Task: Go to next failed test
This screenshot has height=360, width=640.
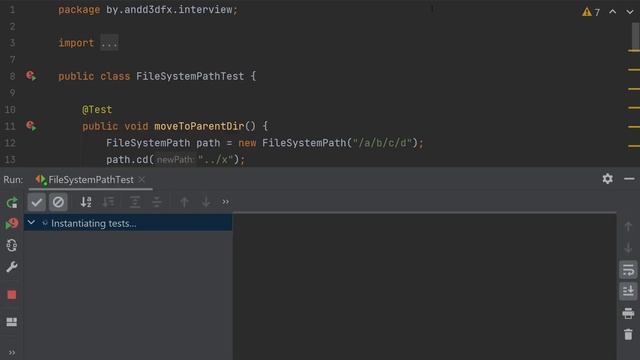Action: click(206, 202)
